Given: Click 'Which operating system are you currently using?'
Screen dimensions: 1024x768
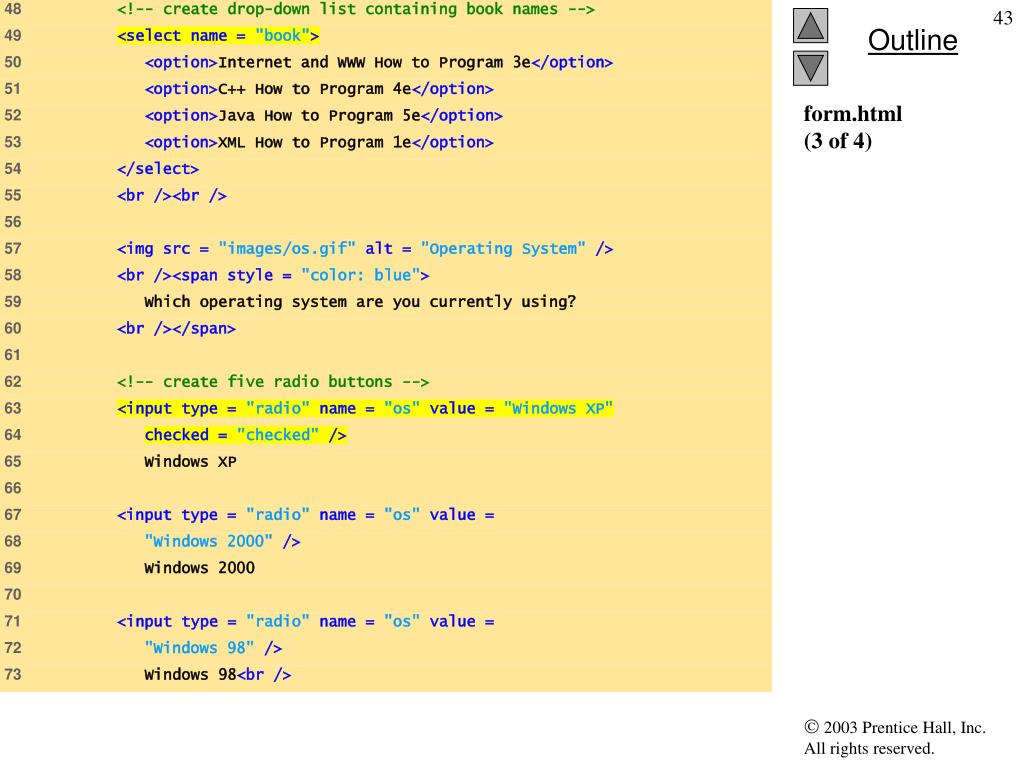Looking at the screenshot, I should tap(360, 302).
